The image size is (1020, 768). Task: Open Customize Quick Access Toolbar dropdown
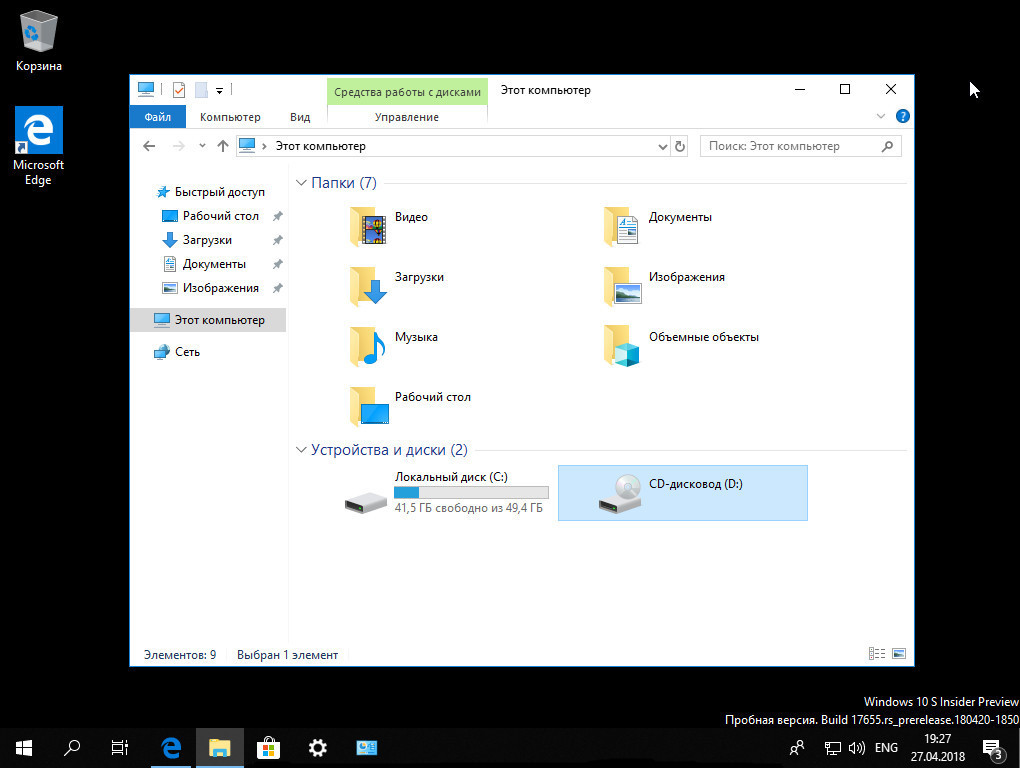(x=220, y=90)
